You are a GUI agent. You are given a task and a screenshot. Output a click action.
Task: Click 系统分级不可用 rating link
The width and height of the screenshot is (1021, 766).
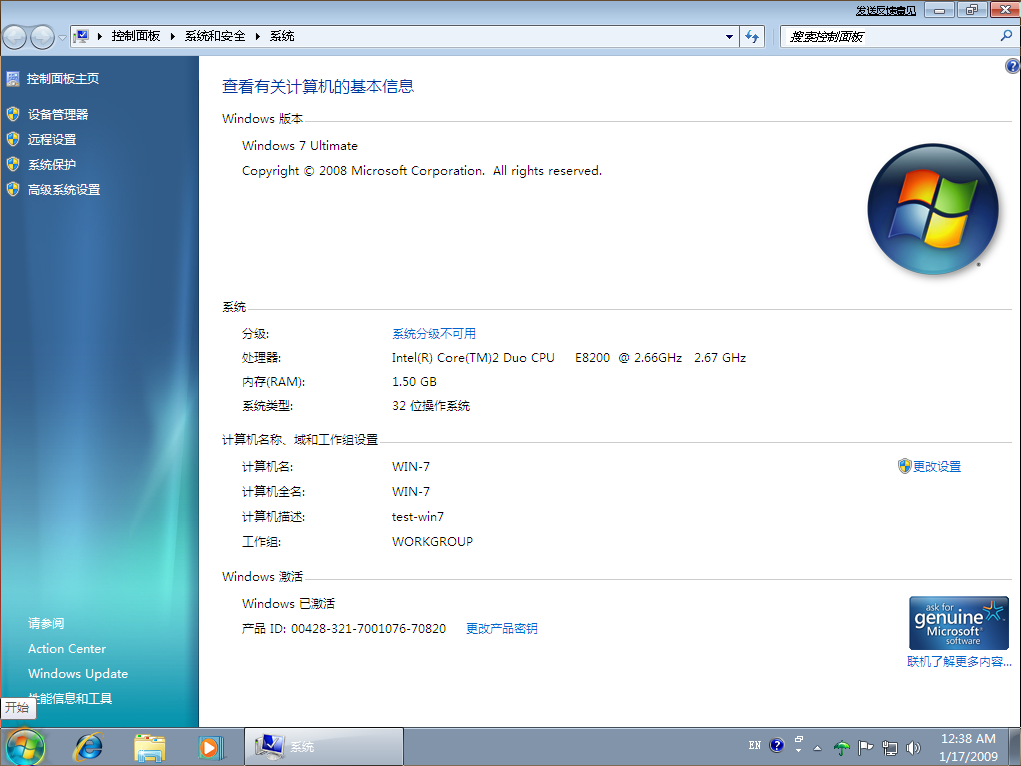tap(434, 333)
